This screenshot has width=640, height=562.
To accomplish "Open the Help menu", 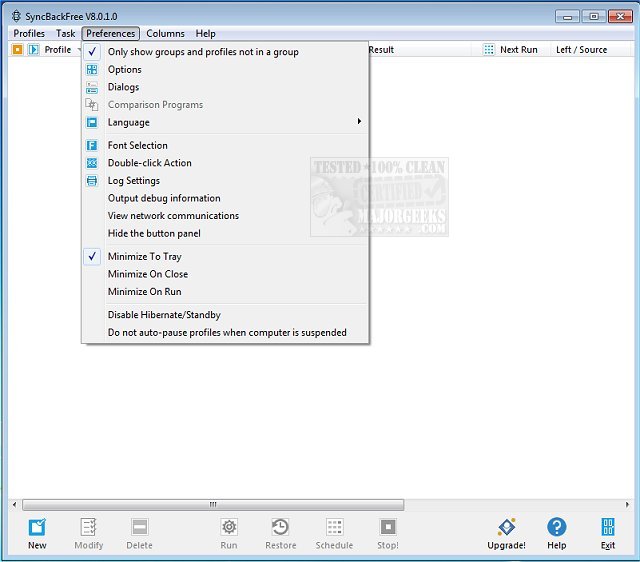I will pos(205,33).
